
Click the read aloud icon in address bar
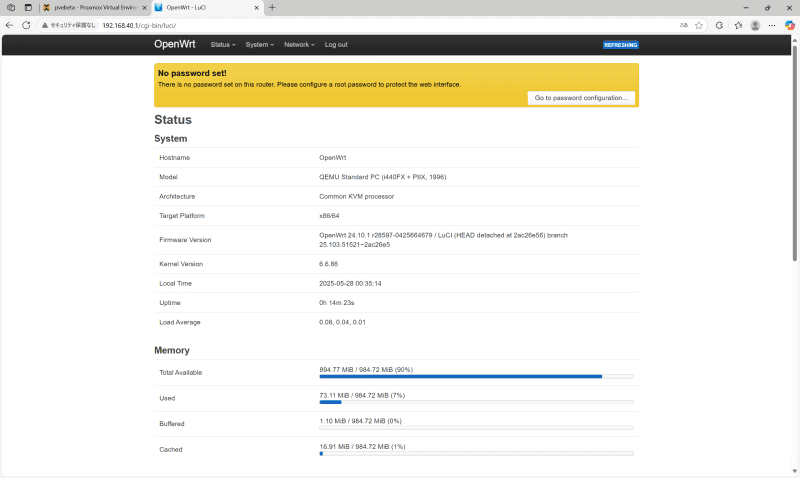(x=683, y=25)
